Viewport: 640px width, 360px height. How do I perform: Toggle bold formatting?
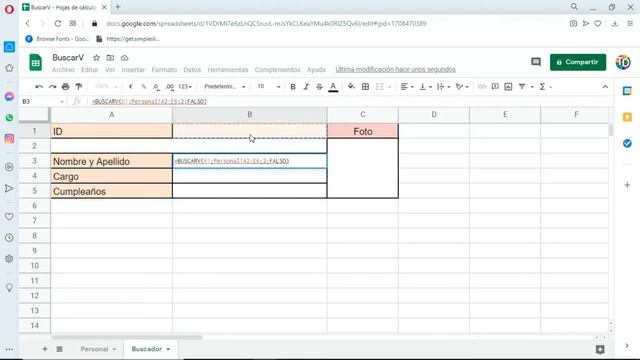click(293, 87)
